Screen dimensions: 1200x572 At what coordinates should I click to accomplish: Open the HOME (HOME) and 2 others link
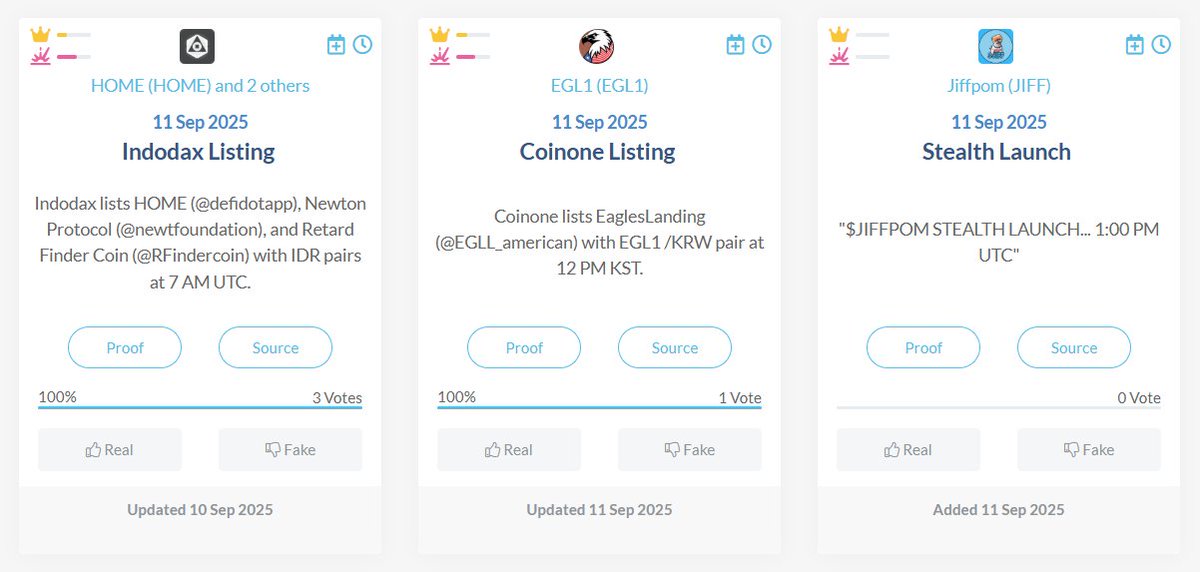[x=200, y=86]
